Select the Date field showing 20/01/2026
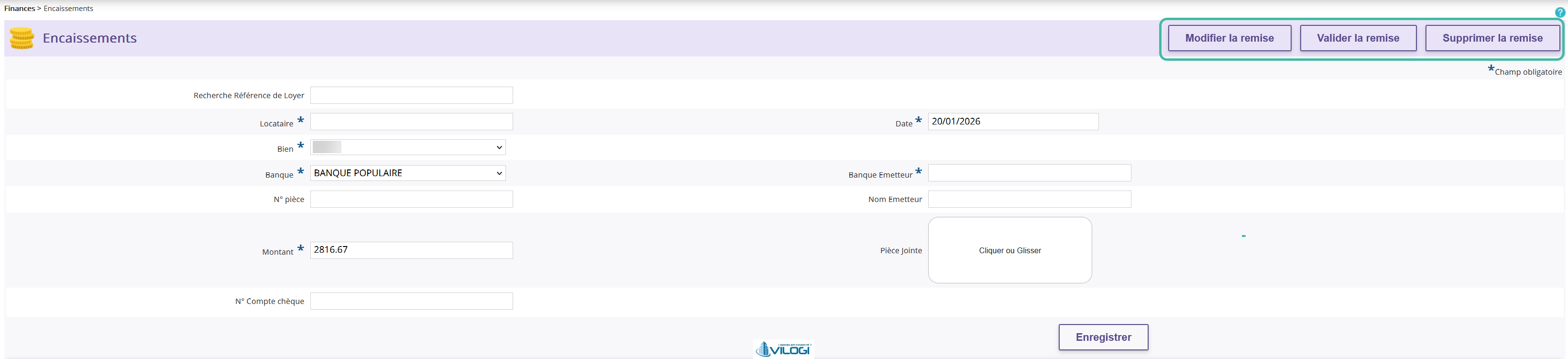The image size is (1568, 359). click(x=1013, y=121)
